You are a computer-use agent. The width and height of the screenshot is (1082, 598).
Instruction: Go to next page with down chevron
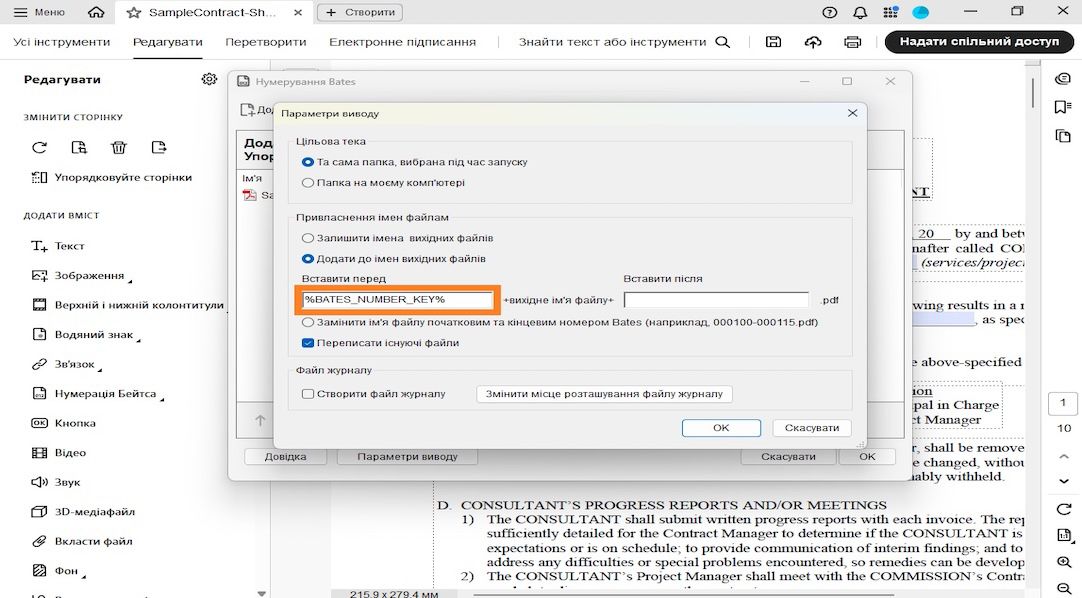tap(1063, 481)
